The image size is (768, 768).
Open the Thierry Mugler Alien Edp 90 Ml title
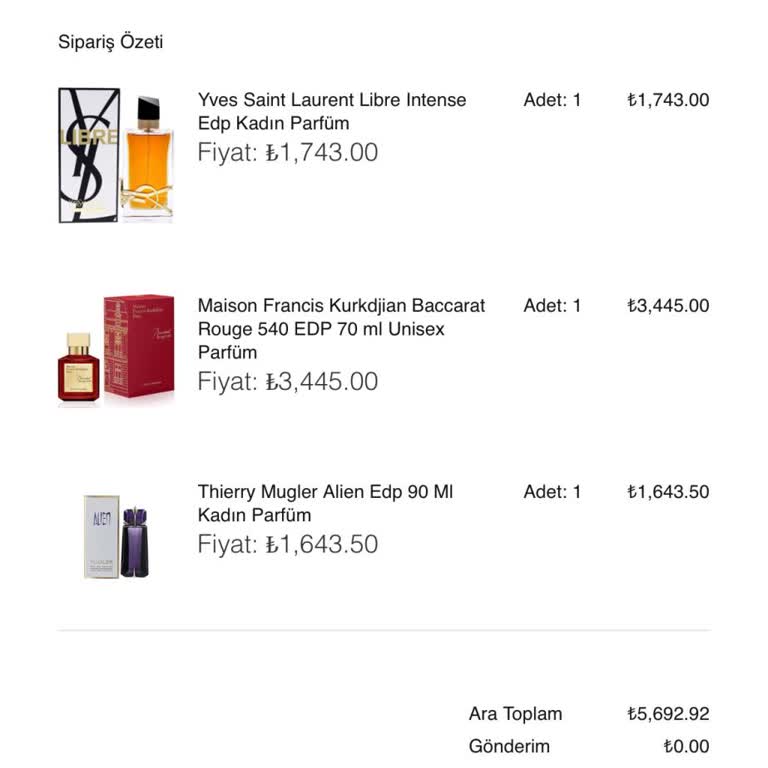pos(325,503)
